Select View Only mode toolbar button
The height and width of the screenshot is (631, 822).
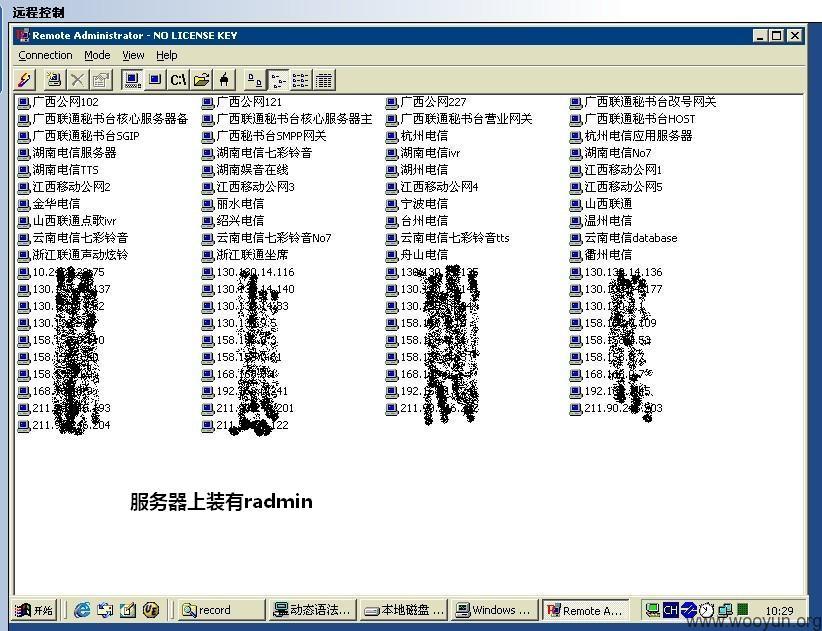(155, 80)
